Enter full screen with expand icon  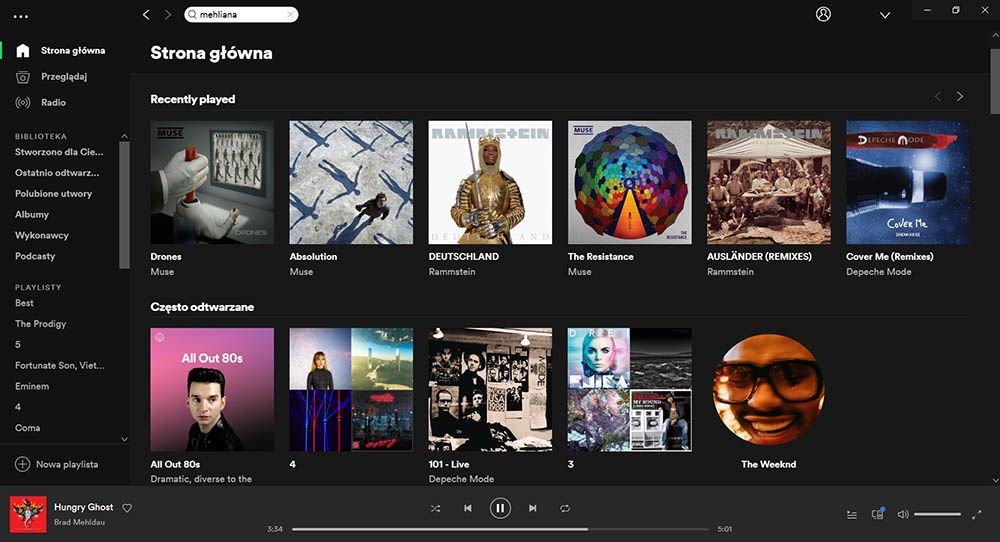[976, 514]
